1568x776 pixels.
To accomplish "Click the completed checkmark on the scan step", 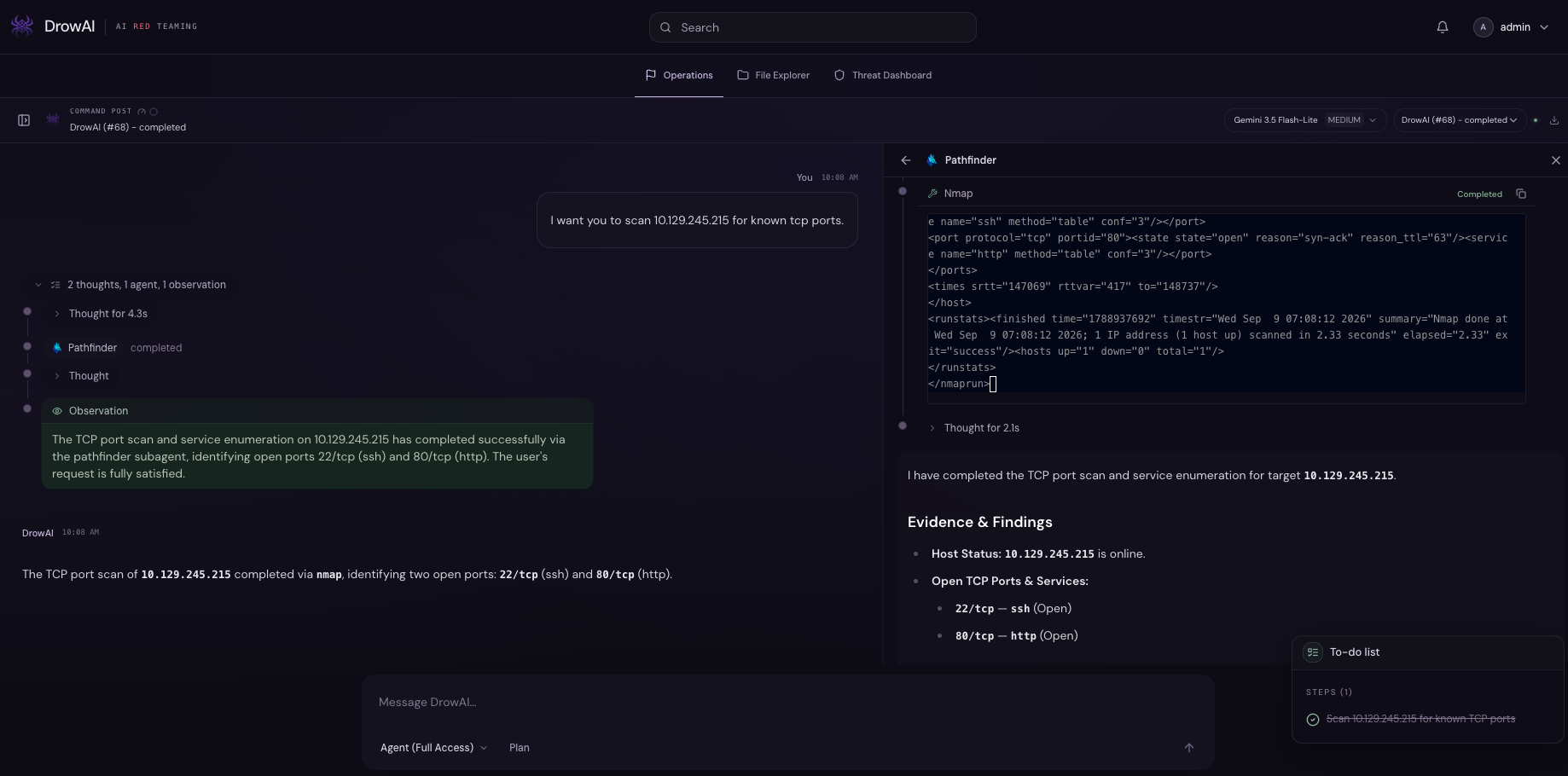I will (1313, 720).
